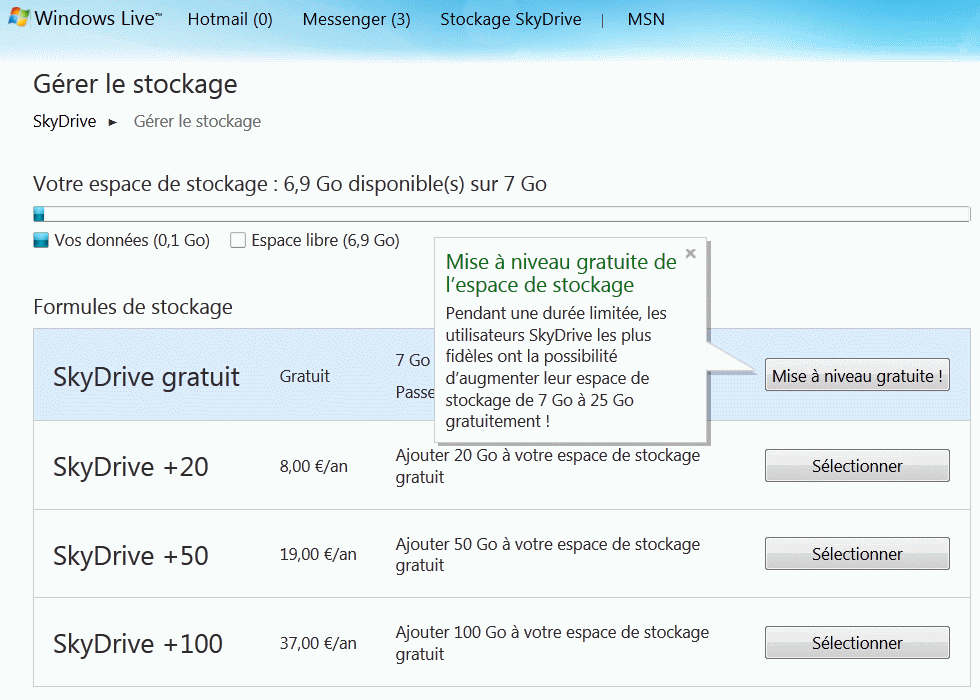This screenshot has height=700, width=980.
Task: Open MSN from the top navigation
Action: [646, 19]
